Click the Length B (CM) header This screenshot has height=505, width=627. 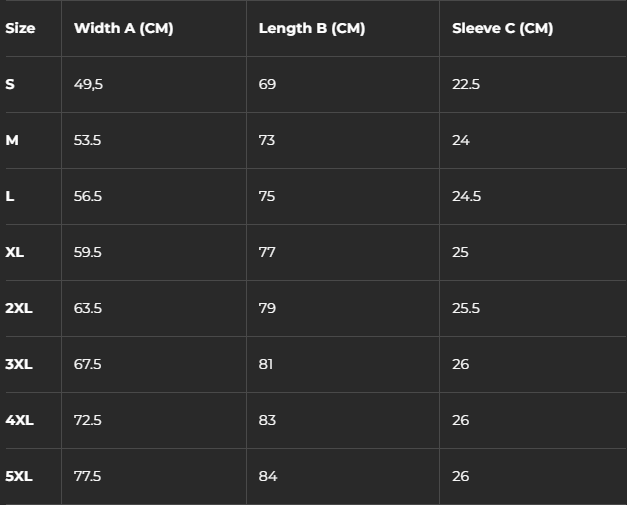click(x=312, y=28)
